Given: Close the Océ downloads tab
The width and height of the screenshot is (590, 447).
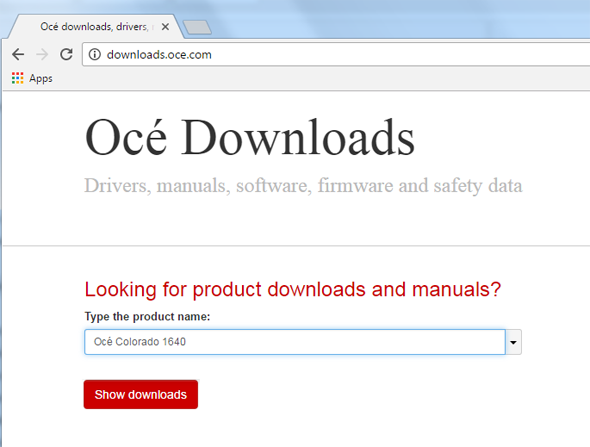Looking at the screenshot, I should click(x=165, y=27).
